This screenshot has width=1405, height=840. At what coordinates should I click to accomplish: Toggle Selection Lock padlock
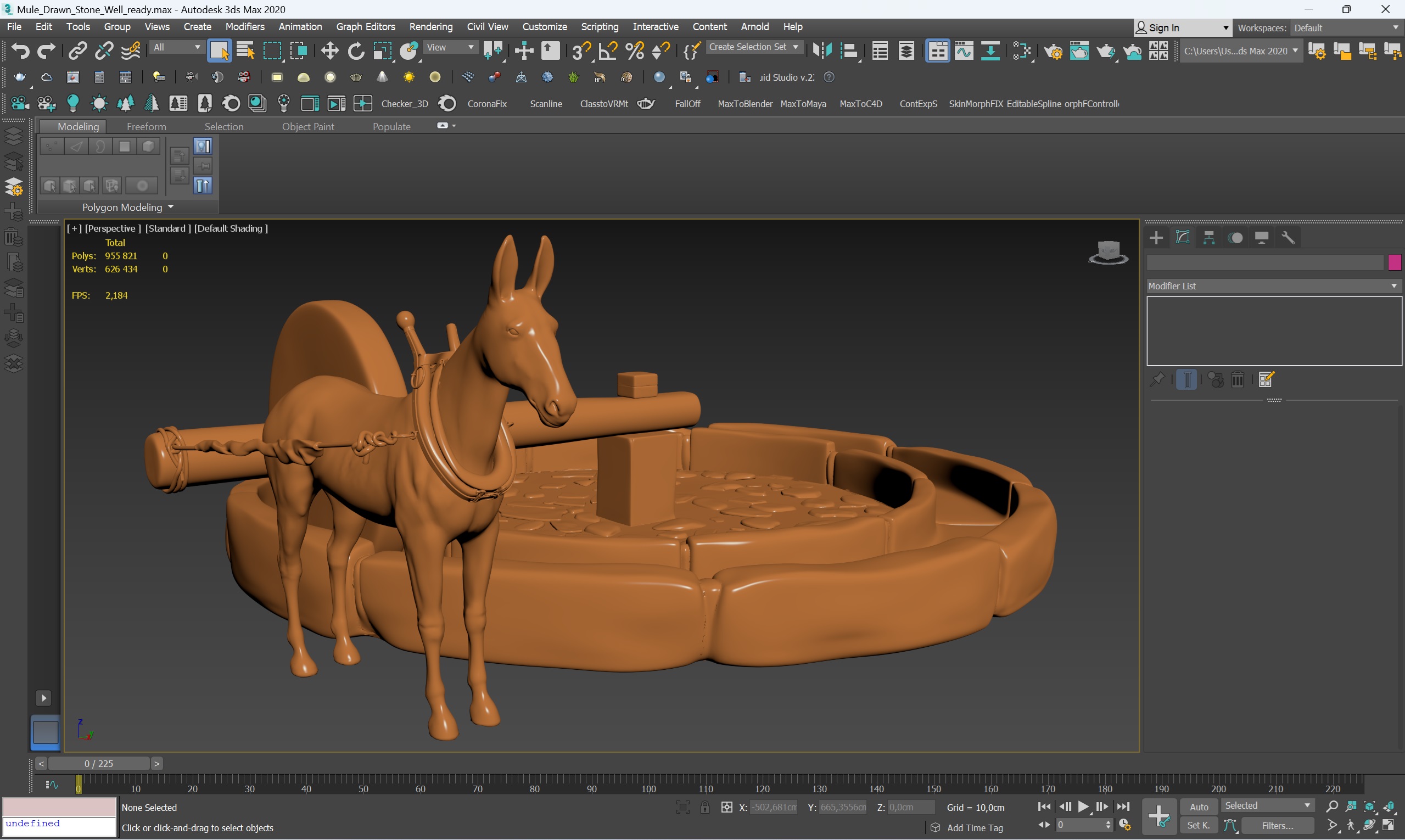coord(705,807)
